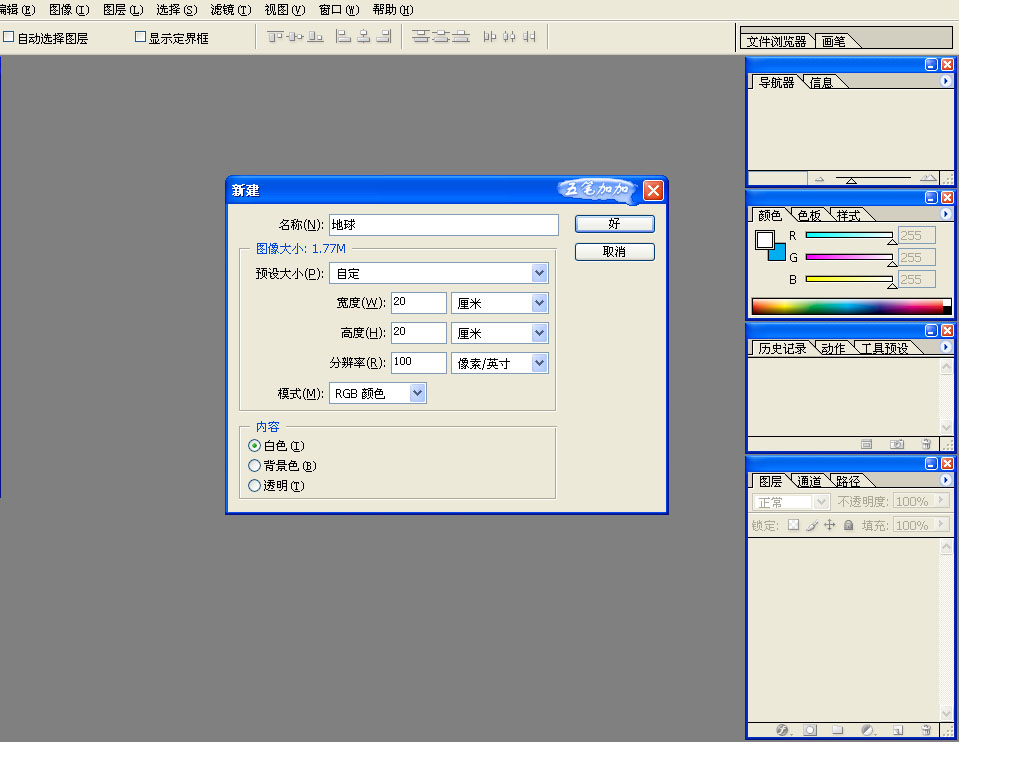This screenshot has height=768, width=1024.
Task: Switch to the 动作 tab
Action: (833, 349)
